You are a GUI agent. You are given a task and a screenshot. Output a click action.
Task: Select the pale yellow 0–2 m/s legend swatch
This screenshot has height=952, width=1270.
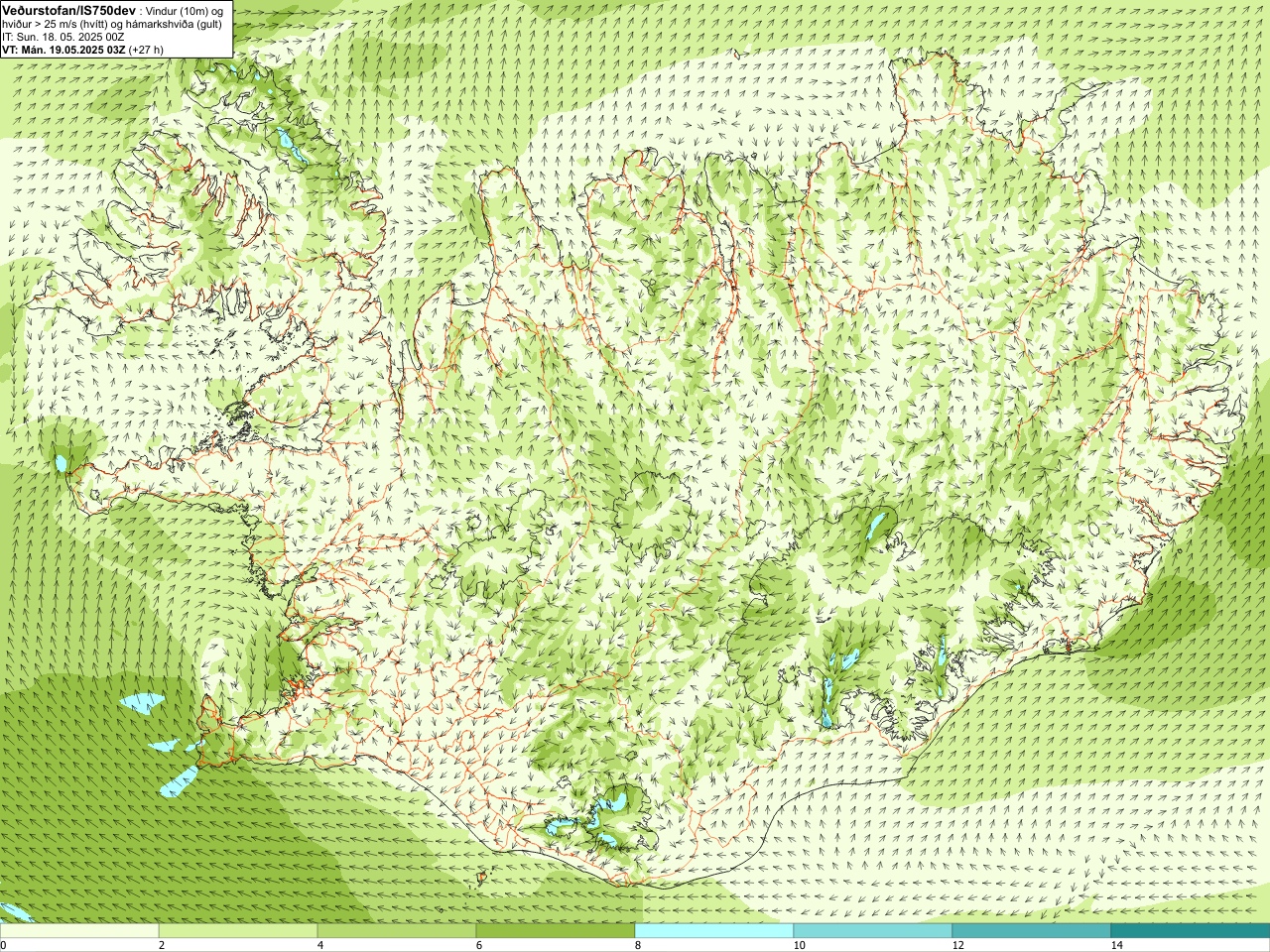79,931
